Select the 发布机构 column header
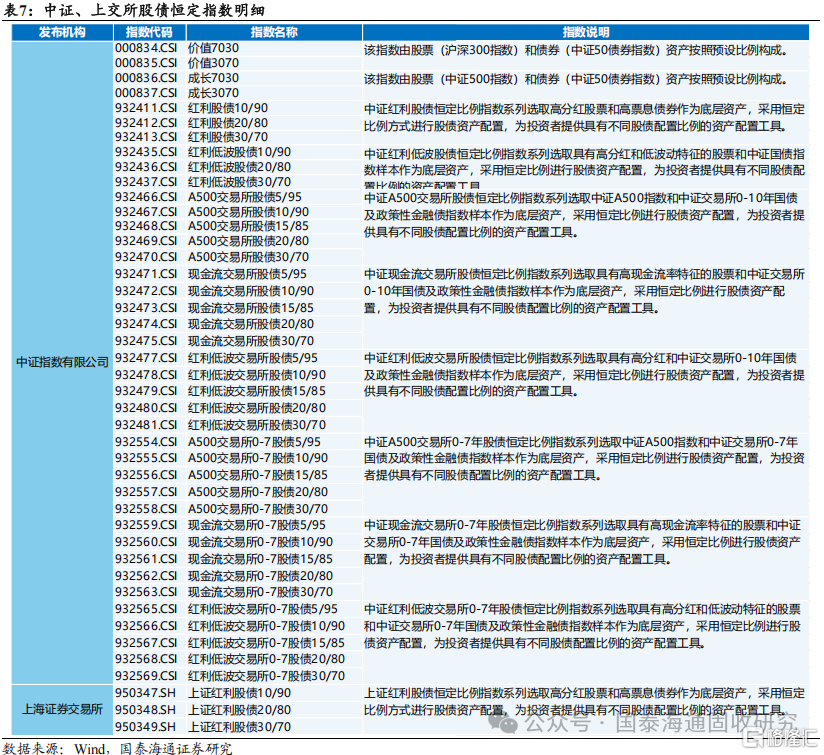824x755 pixels. [63, 32]
